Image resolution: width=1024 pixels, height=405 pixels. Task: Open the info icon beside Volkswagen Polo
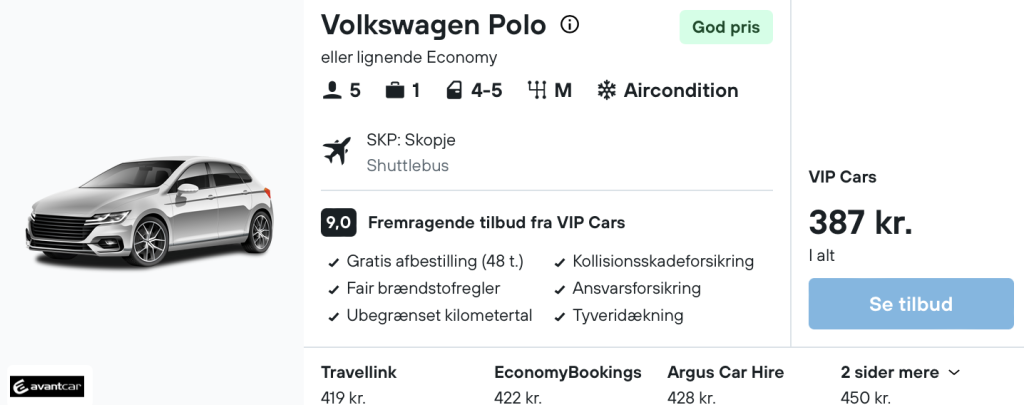click(569, 25)
